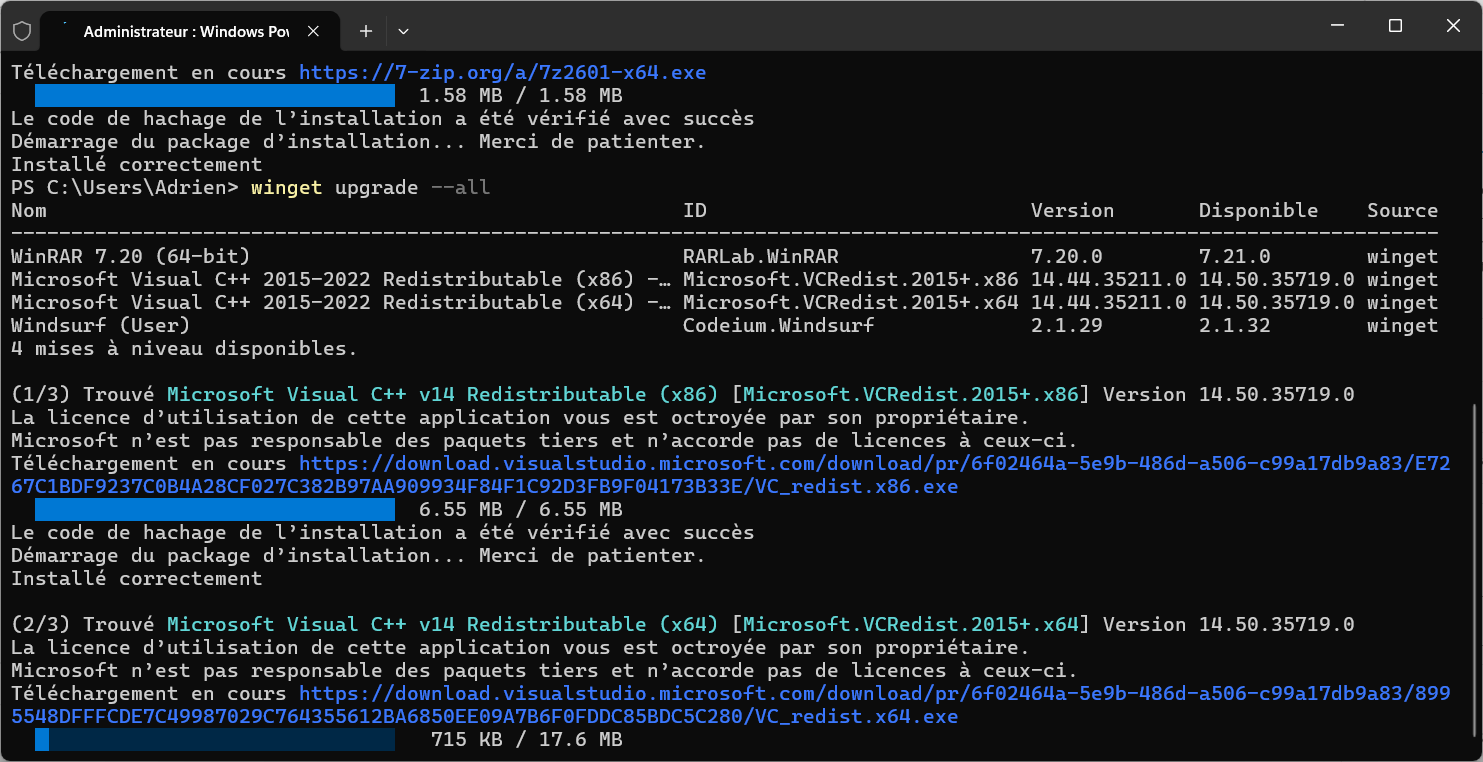Click the "Source" column header
This screenshot has height=762, width=1483.
click(1403, 211)
